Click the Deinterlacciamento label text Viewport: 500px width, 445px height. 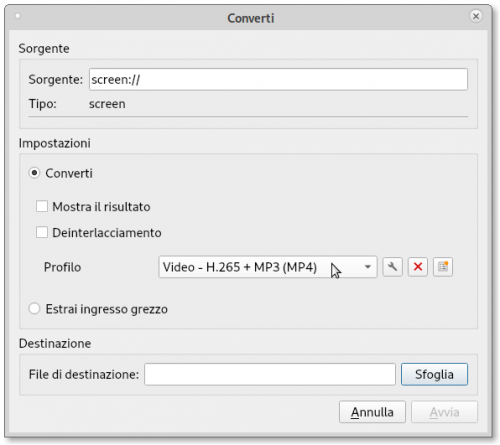pyautogui.click(x=107, y=233)
